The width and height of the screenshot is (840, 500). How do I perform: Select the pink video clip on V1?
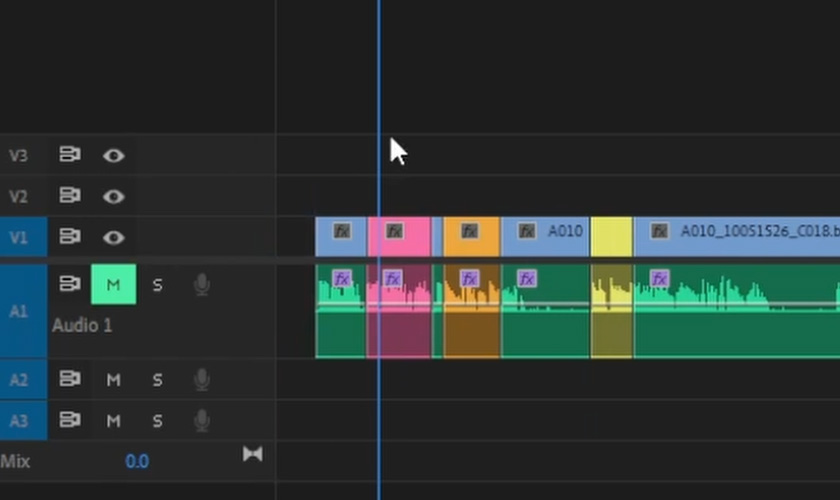[399, 236]
